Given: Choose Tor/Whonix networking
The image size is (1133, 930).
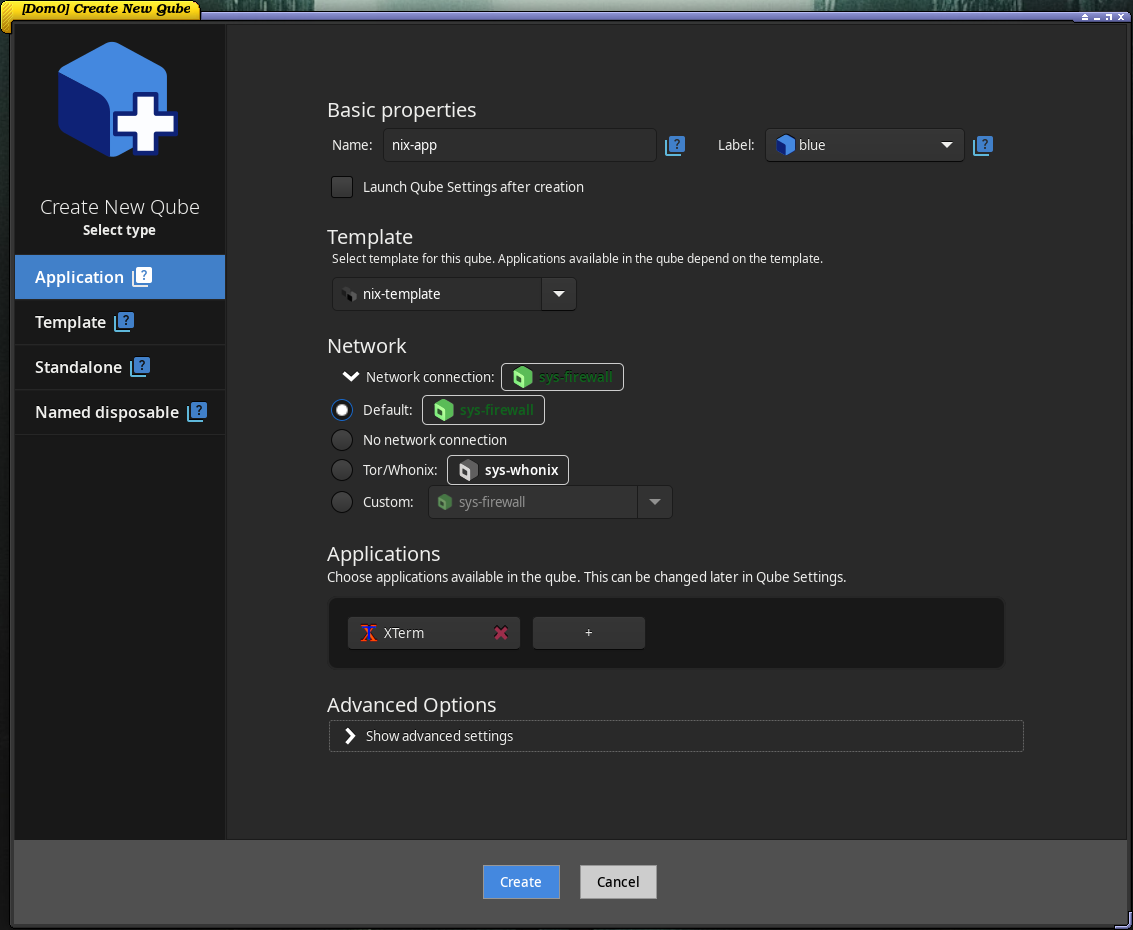Looking at the screenshot, I should tap(341, 470).
